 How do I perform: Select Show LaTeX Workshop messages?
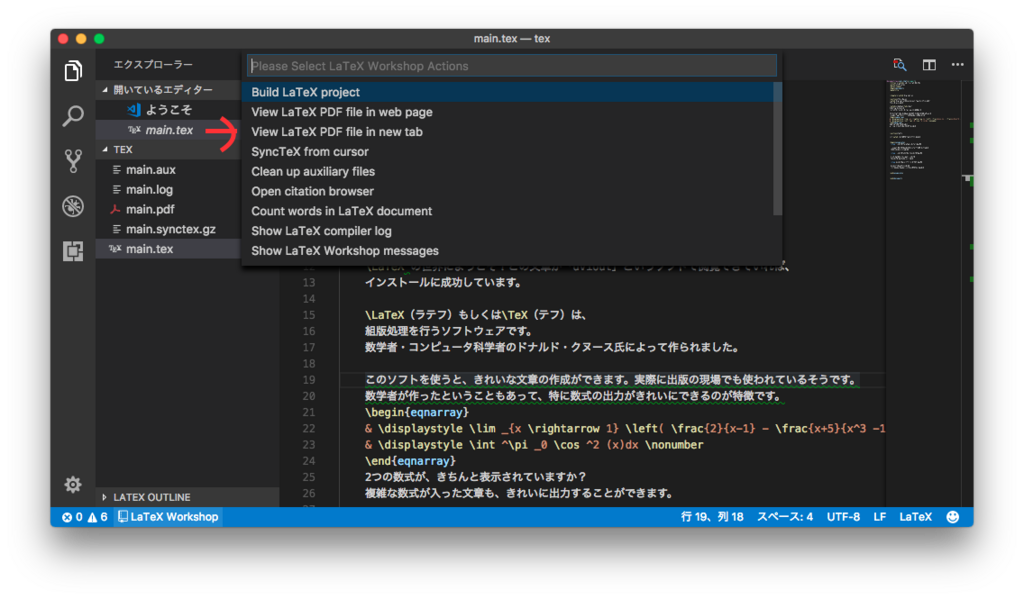click(507, 251)
